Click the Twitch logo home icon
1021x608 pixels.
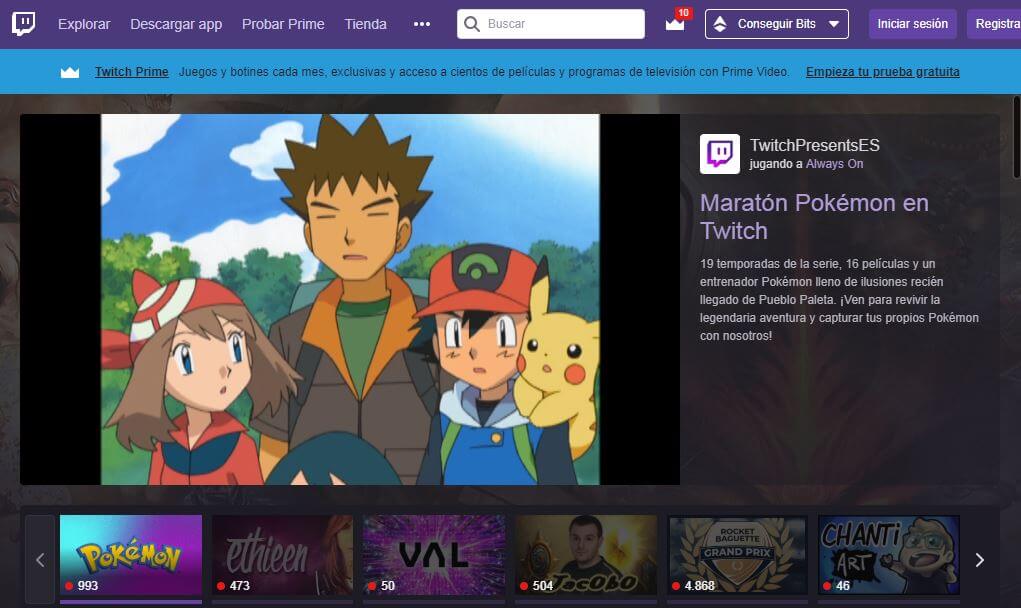pyautogui.click(x=23, y=23)
